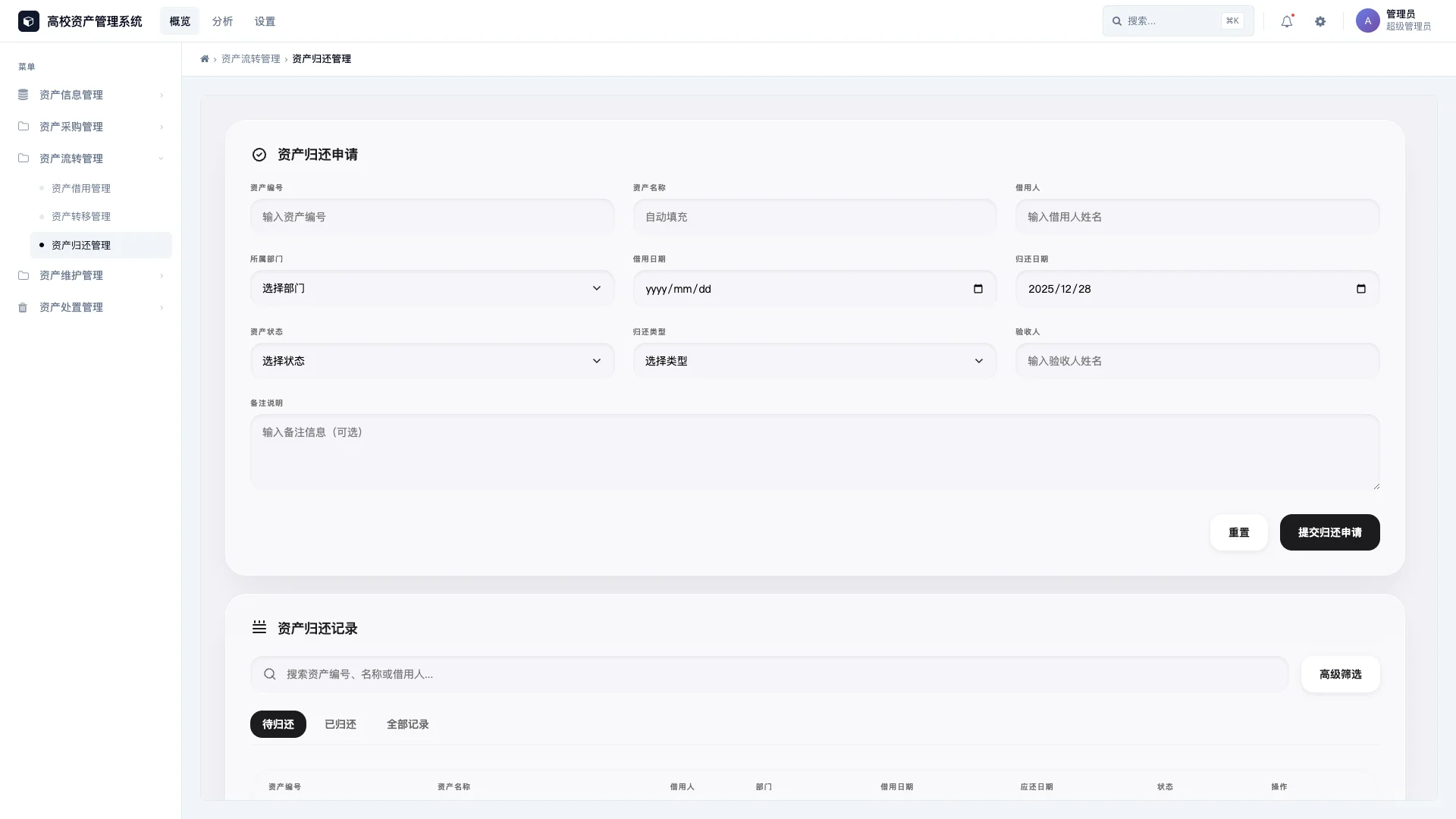Open the 选择状态 asset status dropdown
The image size is (1456, 819).
pyautogui.click(x=432, y=361)
